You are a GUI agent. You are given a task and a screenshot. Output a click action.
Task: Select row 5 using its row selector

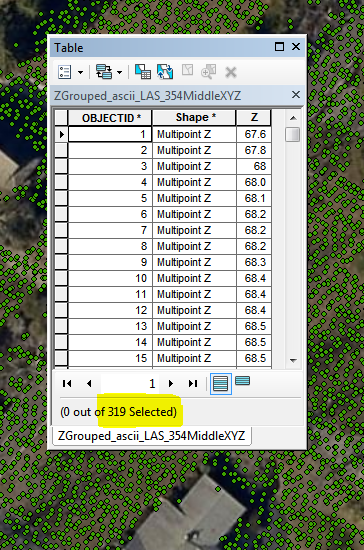click(x=61, y=199)
